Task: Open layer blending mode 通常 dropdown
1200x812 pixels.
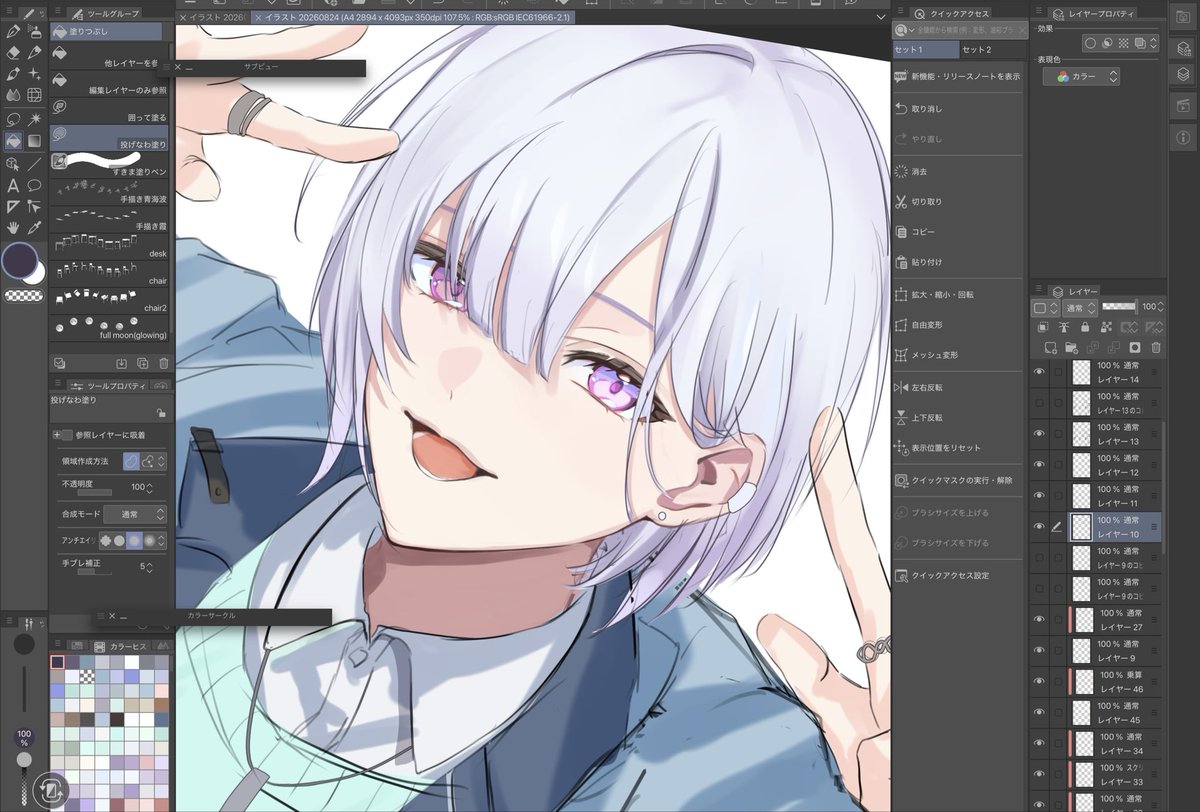Action: [x=1081, y=307]
